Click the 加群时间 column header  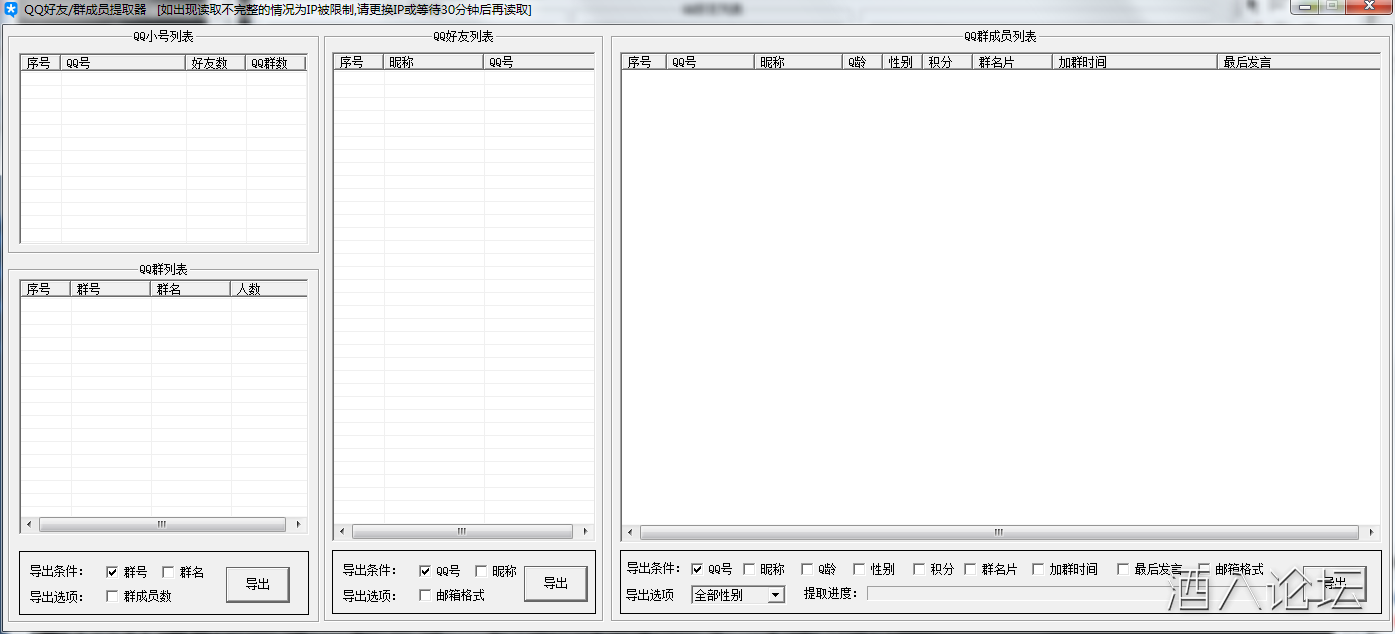pos(1135,62)
